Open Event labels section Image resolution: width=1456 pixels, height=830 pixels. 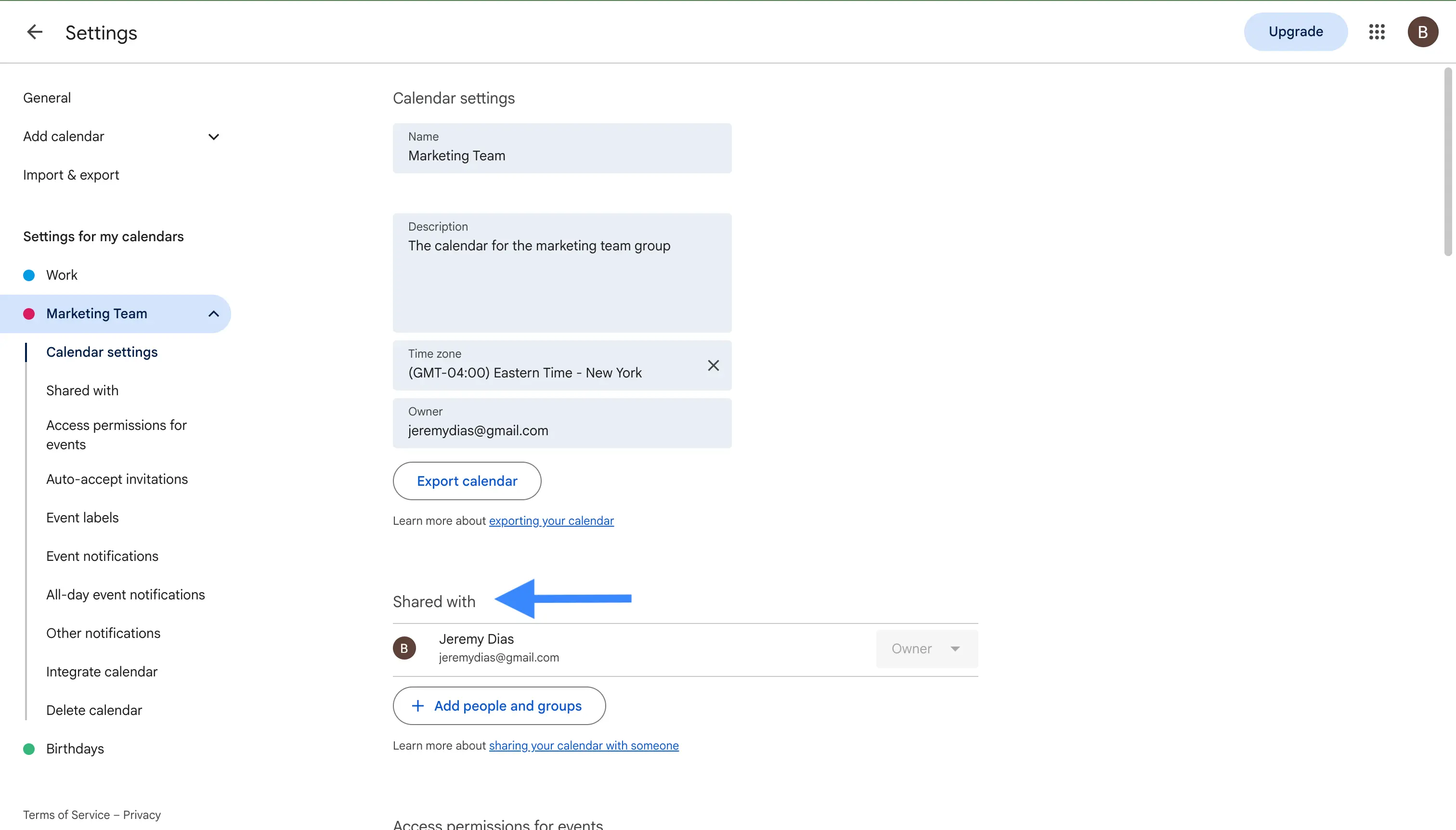click(x=83, y=518)
